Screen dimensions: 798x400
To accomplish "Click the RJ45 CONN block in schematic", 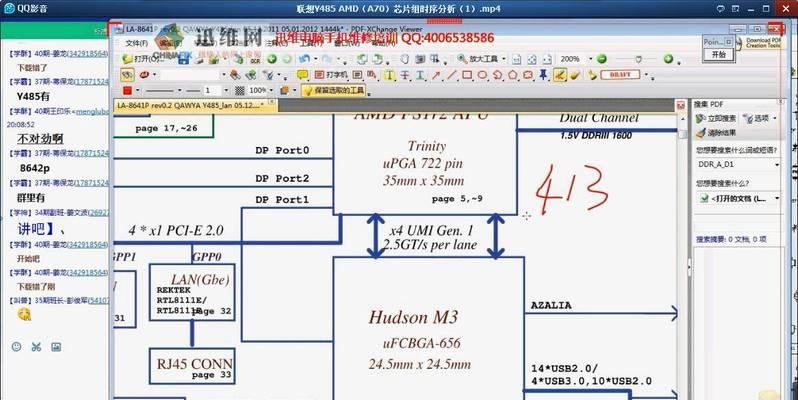I will 192,366.
